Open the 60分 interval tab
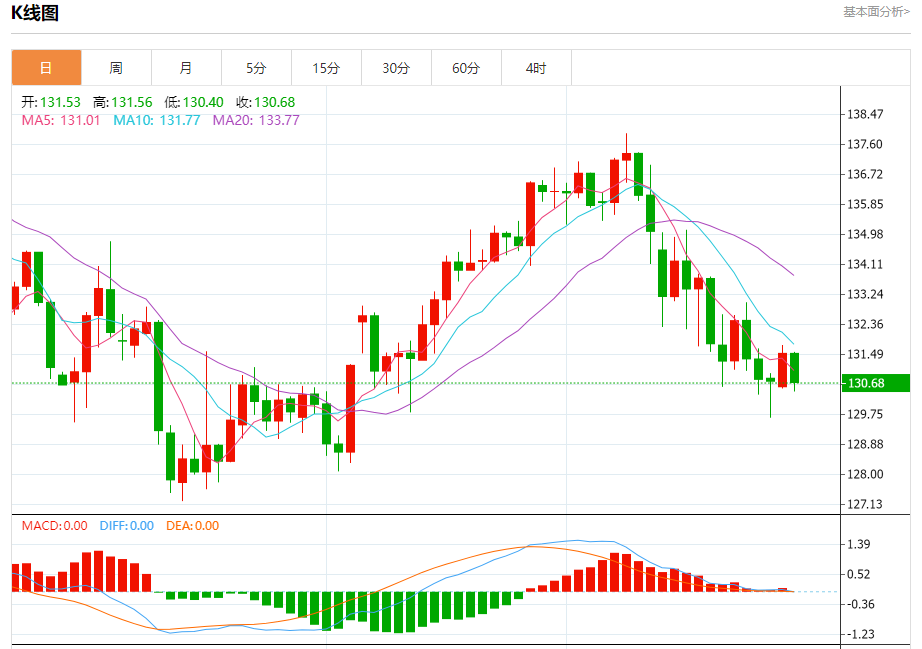The width and height of the screenshot is (922, 649). pyautogui.click(x=466, y=68)
